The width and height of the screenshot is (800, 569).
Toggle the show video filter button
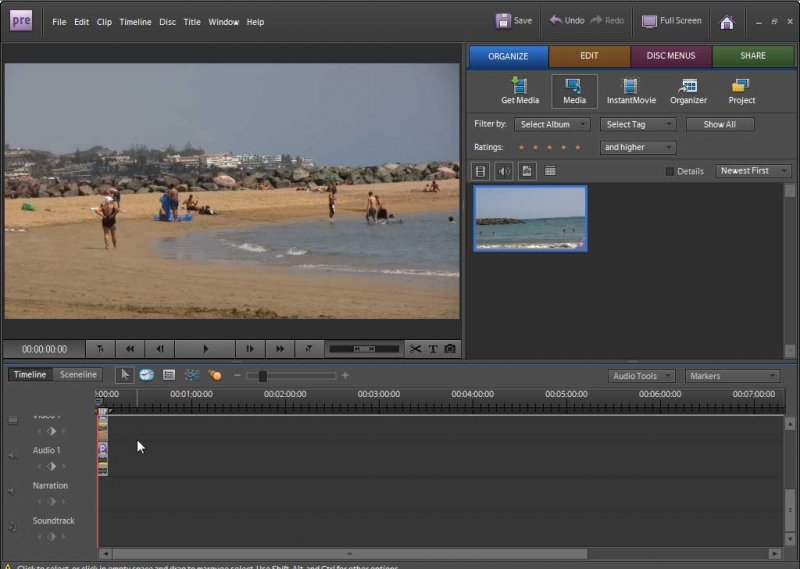pyautogui.click(x=481, y=171)
